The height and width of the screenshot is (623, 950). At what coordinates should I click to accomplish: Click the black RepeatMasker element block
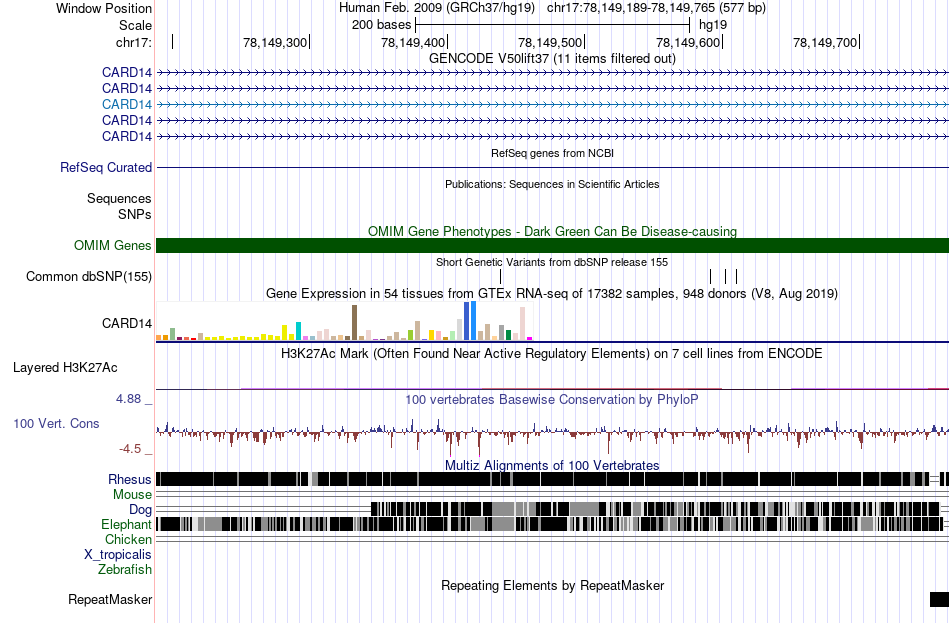(x=939, y=599)
